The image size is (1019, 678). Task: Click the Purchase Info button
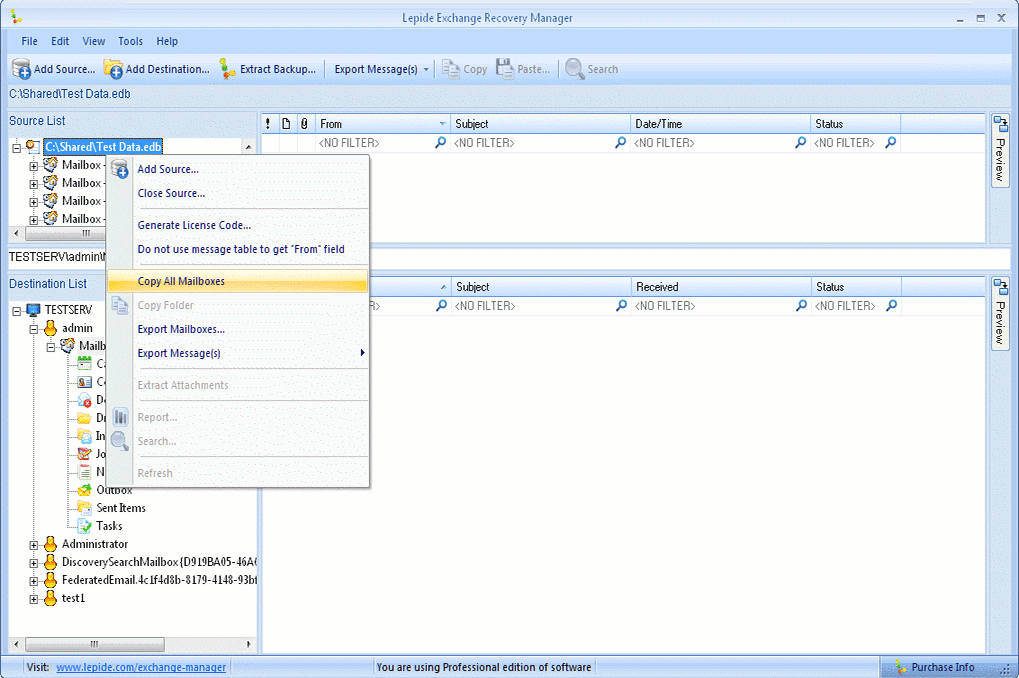pos(936,667)
